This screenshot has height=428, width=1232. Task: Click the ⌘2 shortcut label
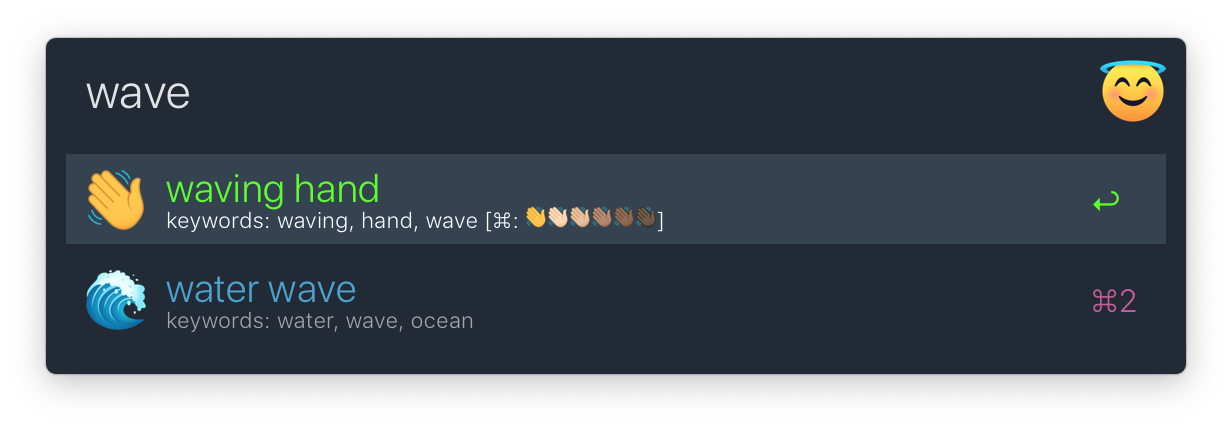click(1114, 301)
